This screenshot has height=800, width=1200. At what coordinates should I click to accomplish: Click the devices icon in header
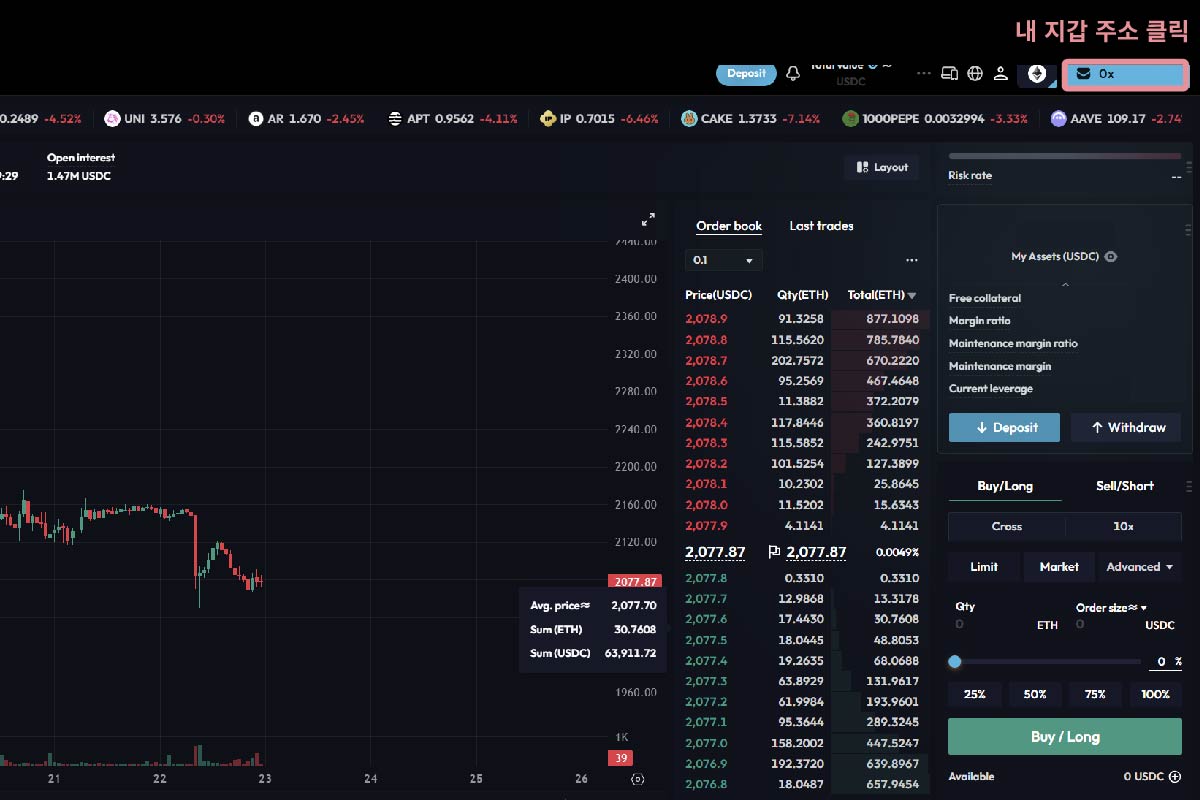pyautogui.click(x=950, y=74)
